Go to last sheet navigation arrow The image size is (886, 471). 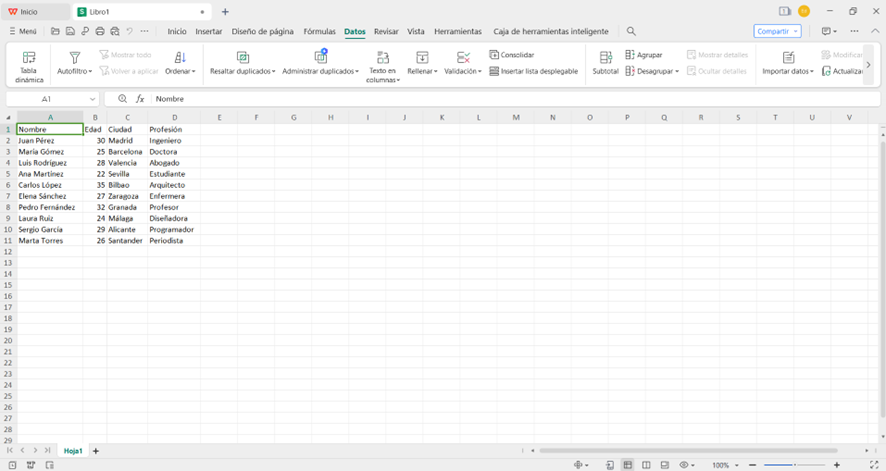coord(47,450)
